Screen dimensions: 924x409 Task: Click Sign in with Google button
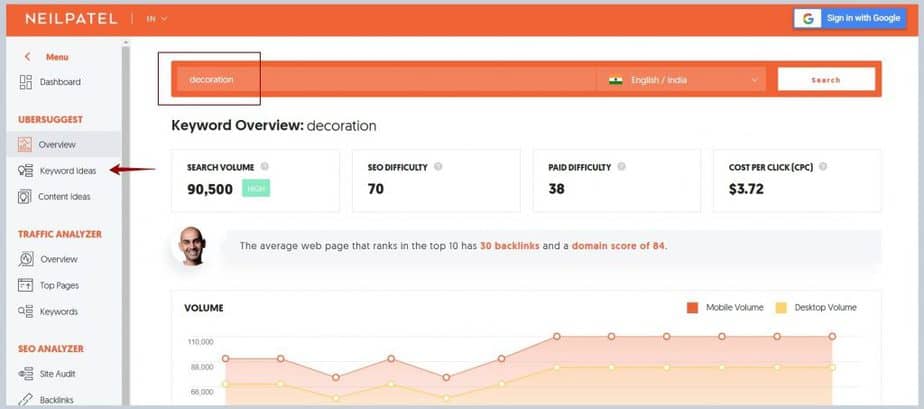[850, 18]
